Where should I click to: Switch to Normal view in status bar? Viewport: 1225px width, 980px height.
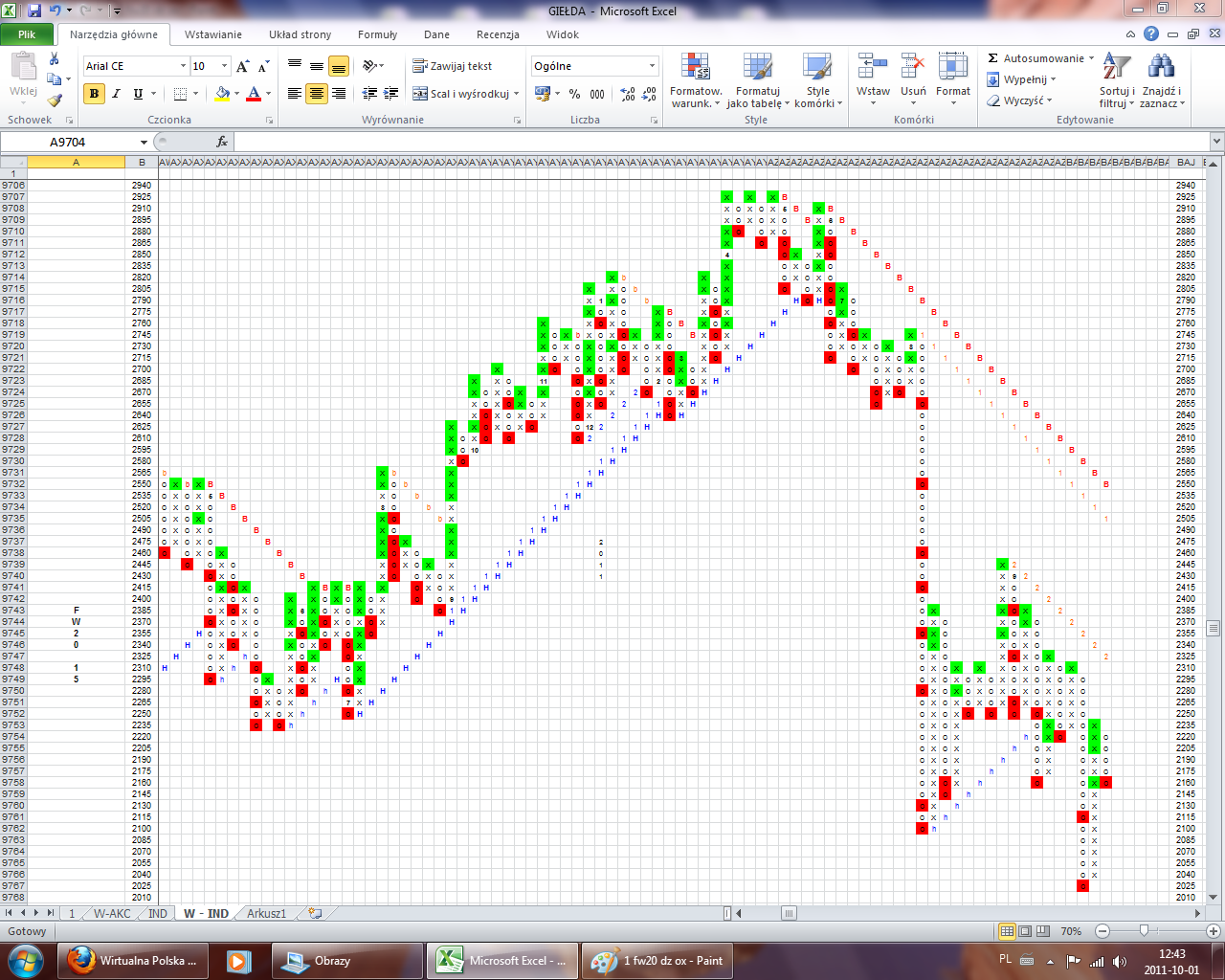1007,931
